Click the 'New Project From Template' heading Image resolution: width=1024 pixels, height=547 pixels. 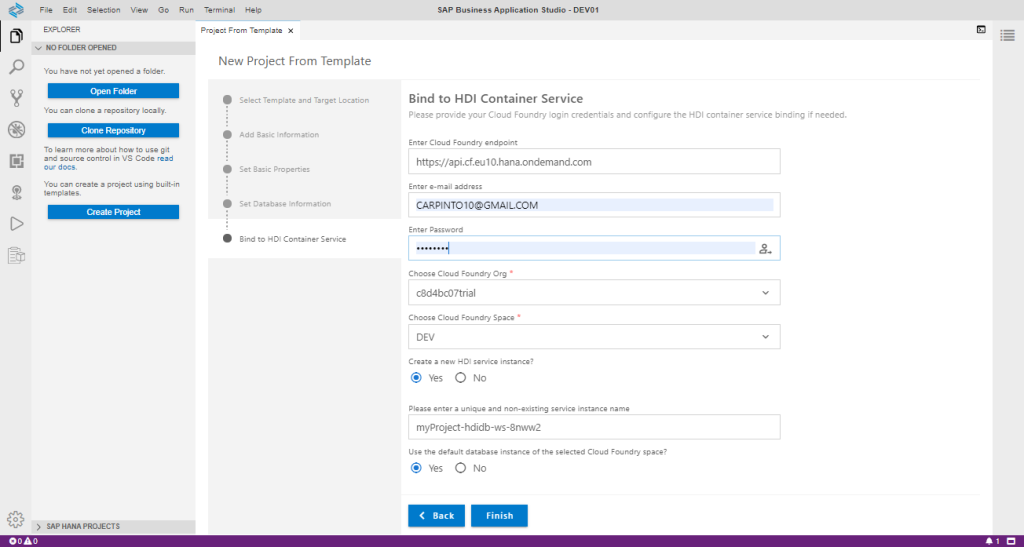point(295,61)
